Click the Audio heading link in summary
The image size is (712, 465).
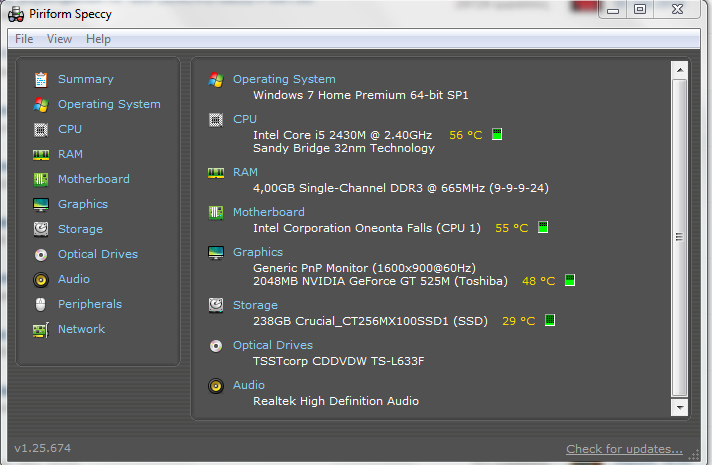click(x=249, y=385)
